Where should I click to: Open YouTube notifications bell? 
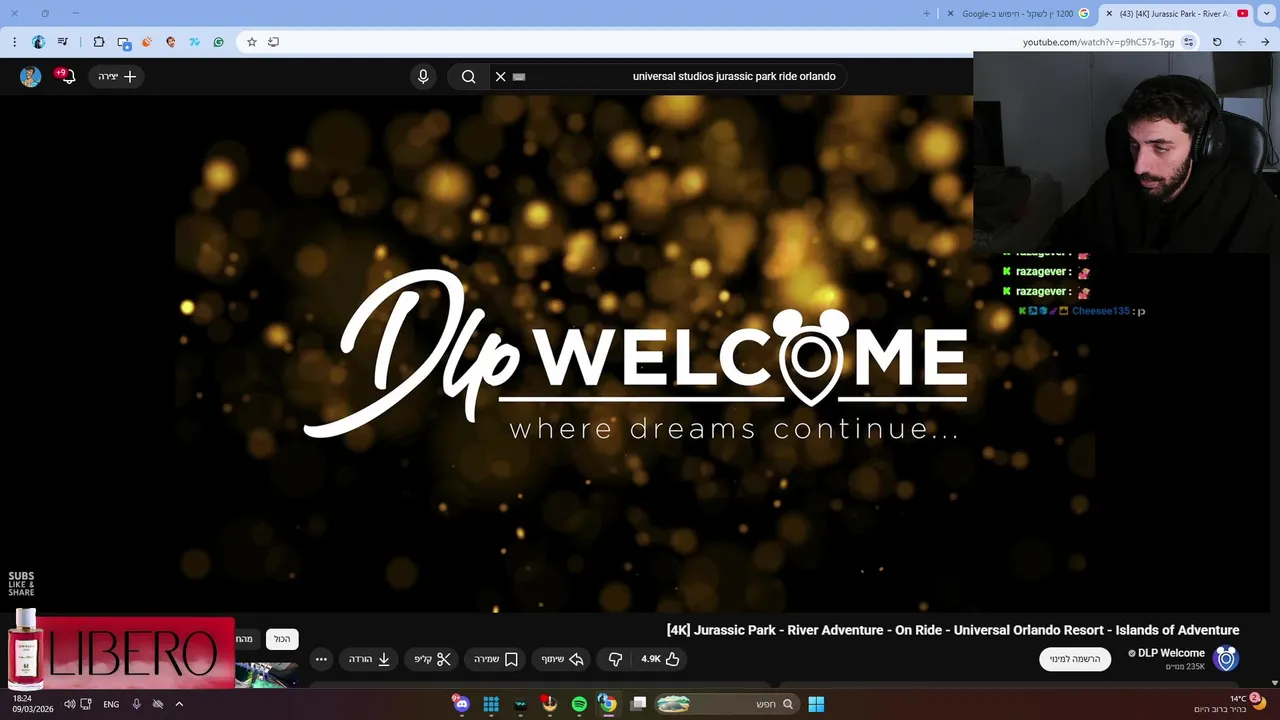pos(67,76)
